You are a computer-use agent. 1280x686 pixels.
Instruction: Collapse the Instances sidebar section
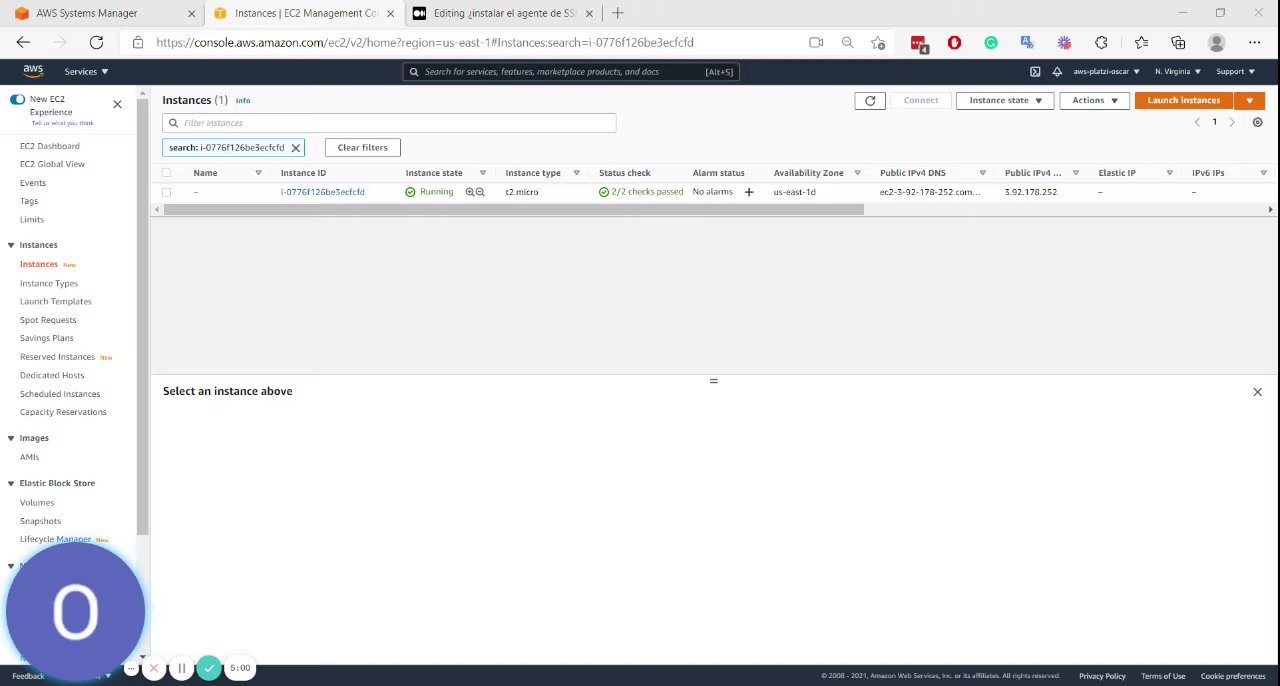(11, 245)
